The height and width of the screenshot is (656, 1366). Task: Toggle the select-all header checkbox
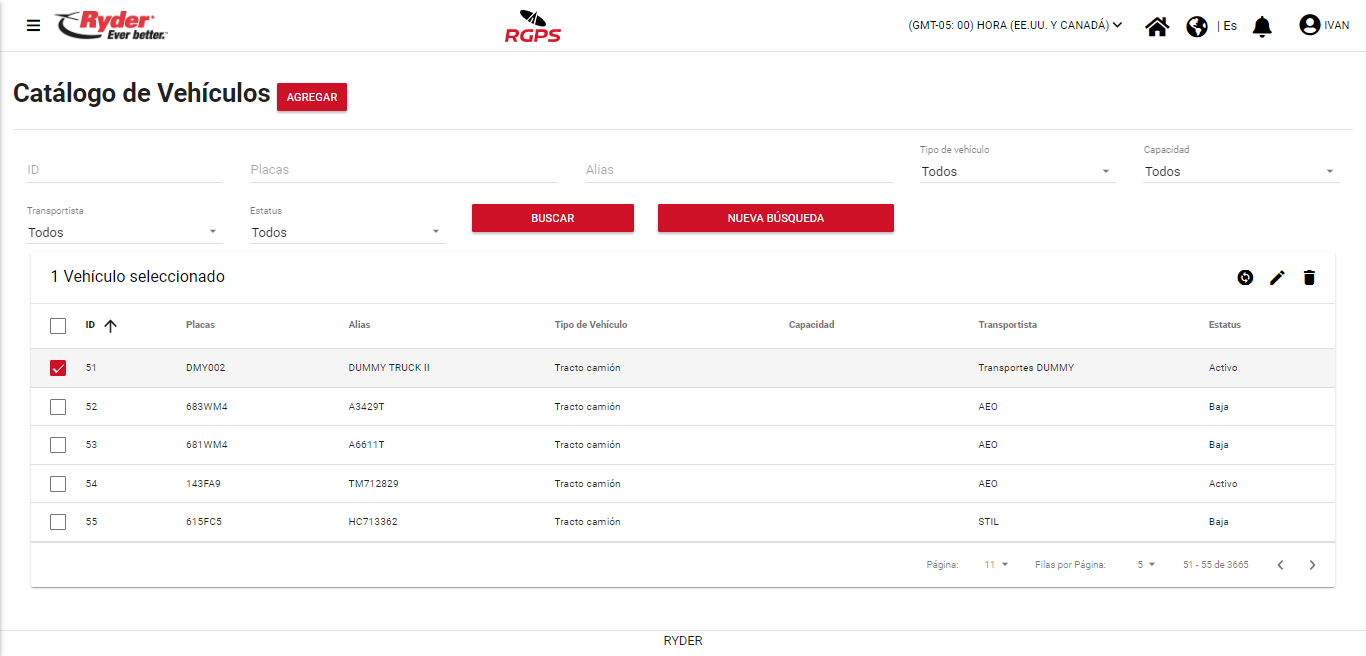click(58, 326)
